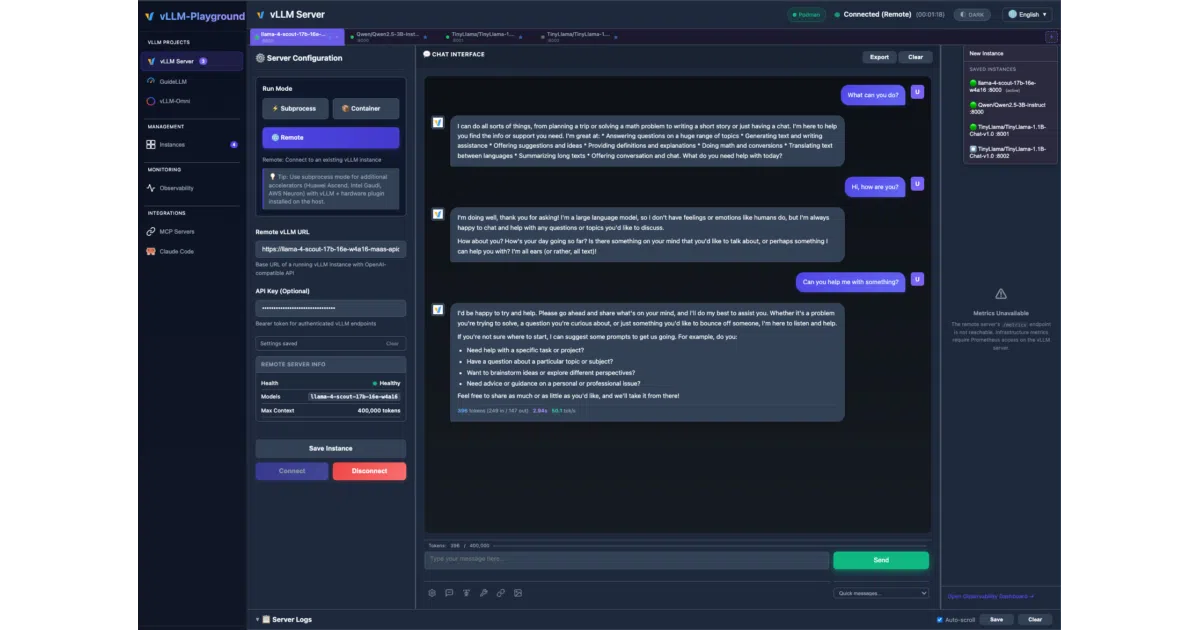Viewport: 1200px width, 630px height.
Task: Click the system prompt chat-bubble icon
Action: [x=449, y=593]
